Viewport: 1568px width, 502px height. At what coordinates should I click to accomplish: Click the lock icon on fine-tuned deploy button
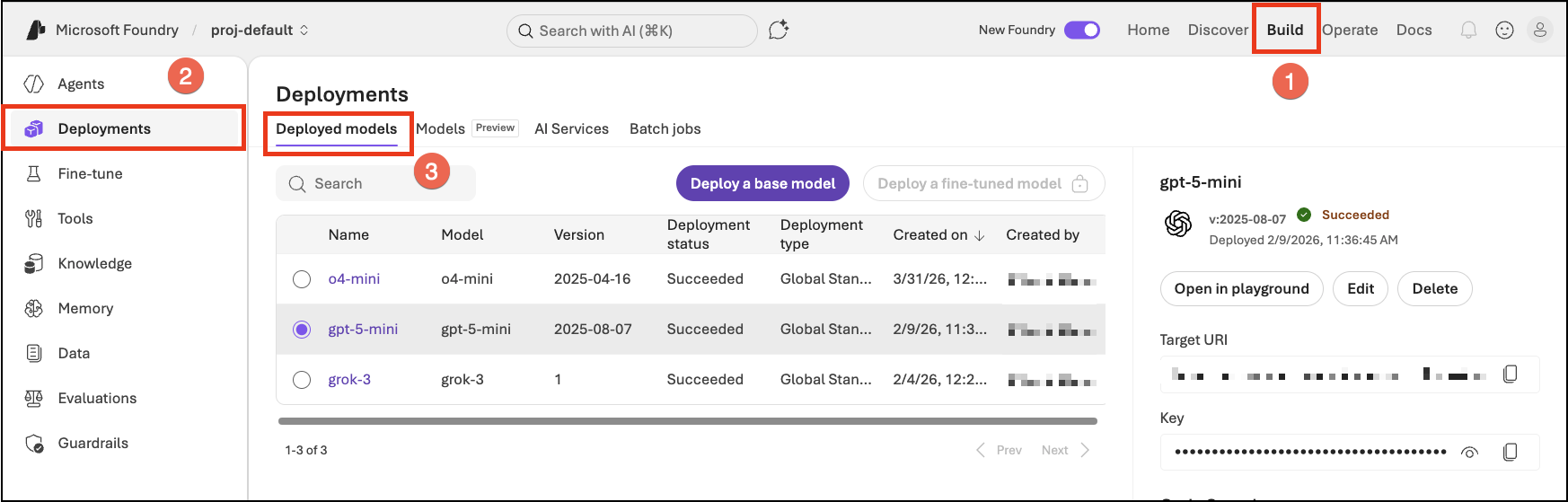1080,183
